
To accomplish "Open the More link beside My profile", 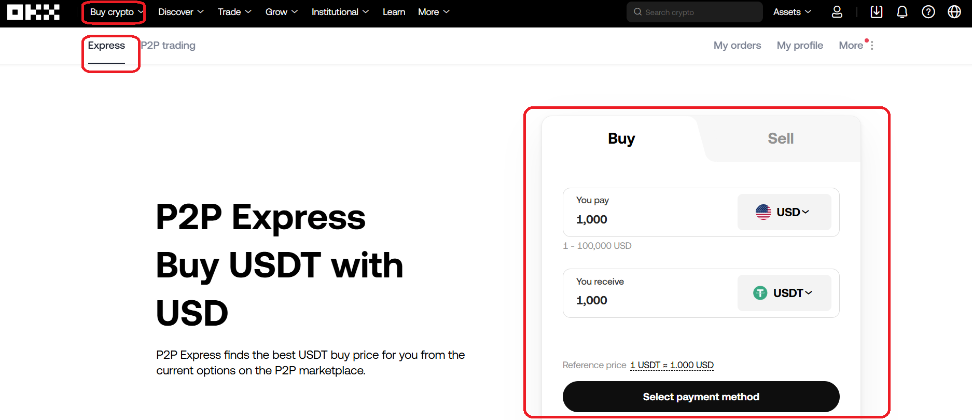I will (x=850, y=46).
